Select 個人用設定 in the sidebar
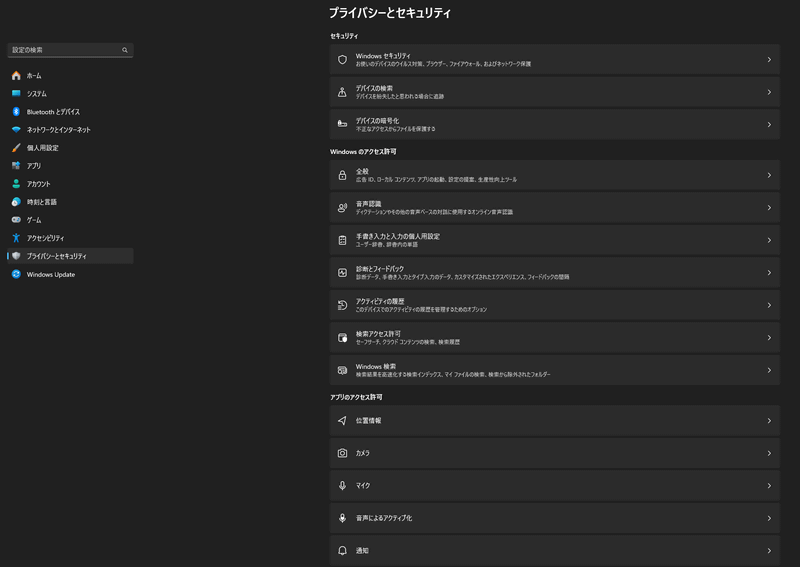This screenshot has height=567, width=800. pos(70,147)
